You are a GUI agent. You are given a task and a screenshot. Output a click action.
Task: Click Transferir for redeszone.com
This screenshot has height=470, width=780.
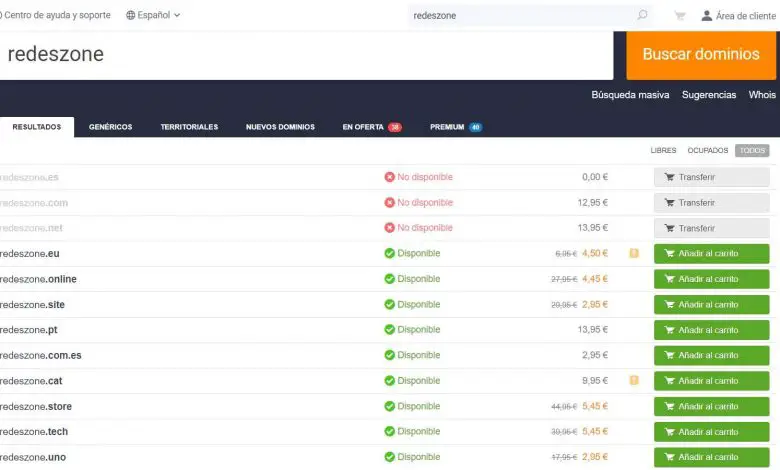(x=711, y=202)
